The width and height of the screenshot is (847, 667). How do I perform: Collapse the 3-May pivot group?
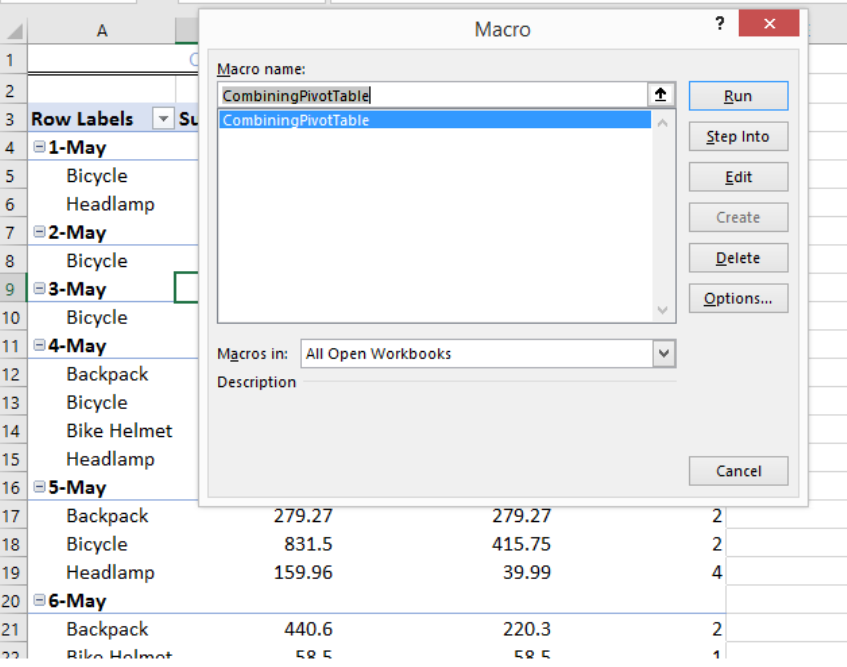click(39, 288)
